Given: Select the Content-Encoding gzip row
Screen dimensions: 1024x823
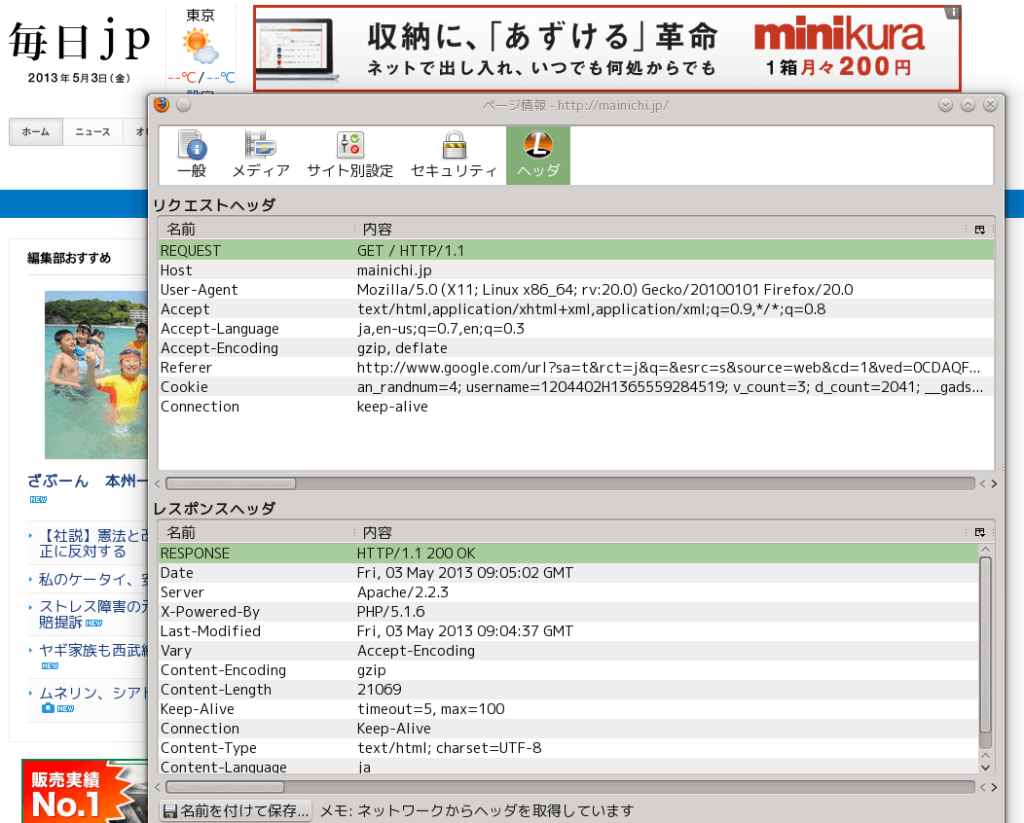Looking at the screenshot, I should click(569, 670).
